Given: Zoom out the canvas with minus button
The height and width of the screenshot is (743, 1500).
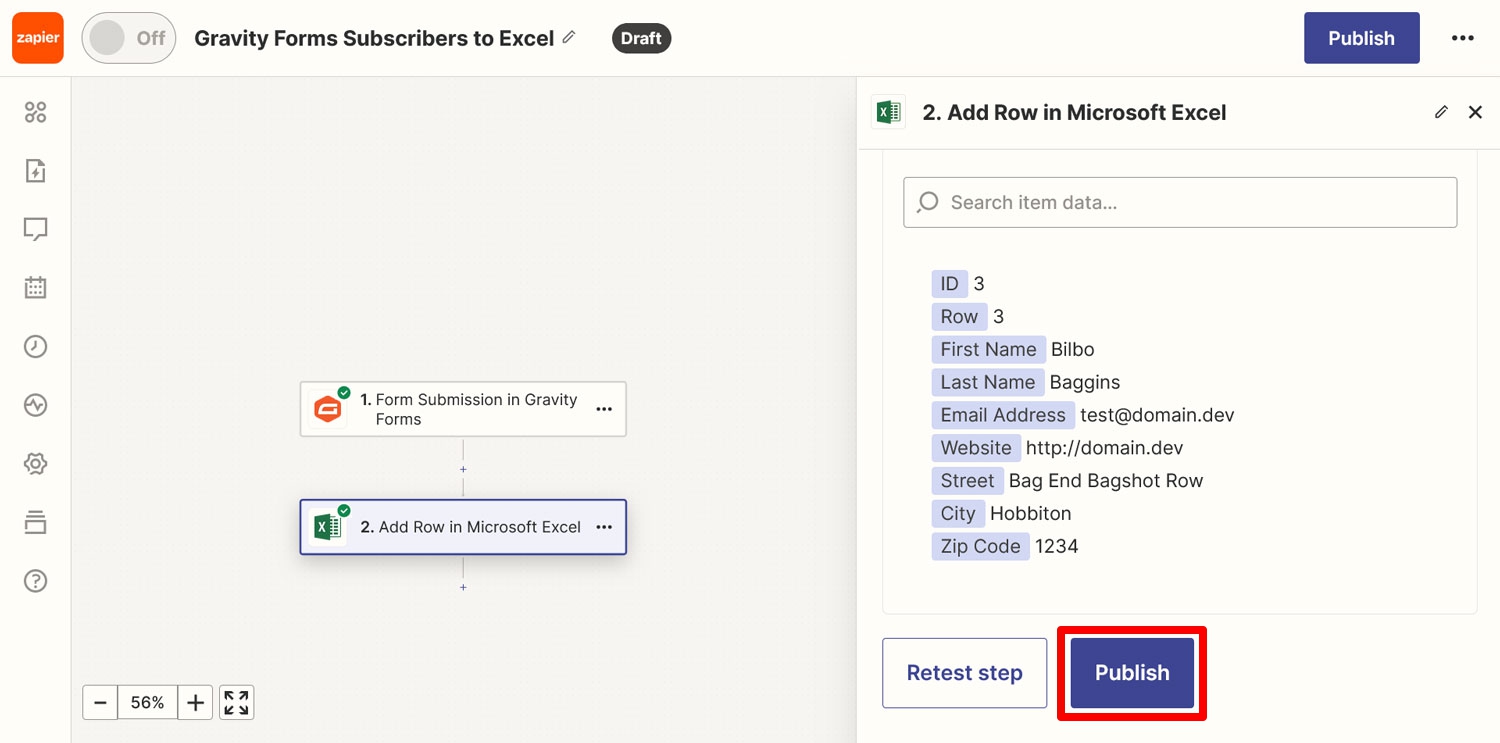Looking at the screenshot, I should 100,703.
